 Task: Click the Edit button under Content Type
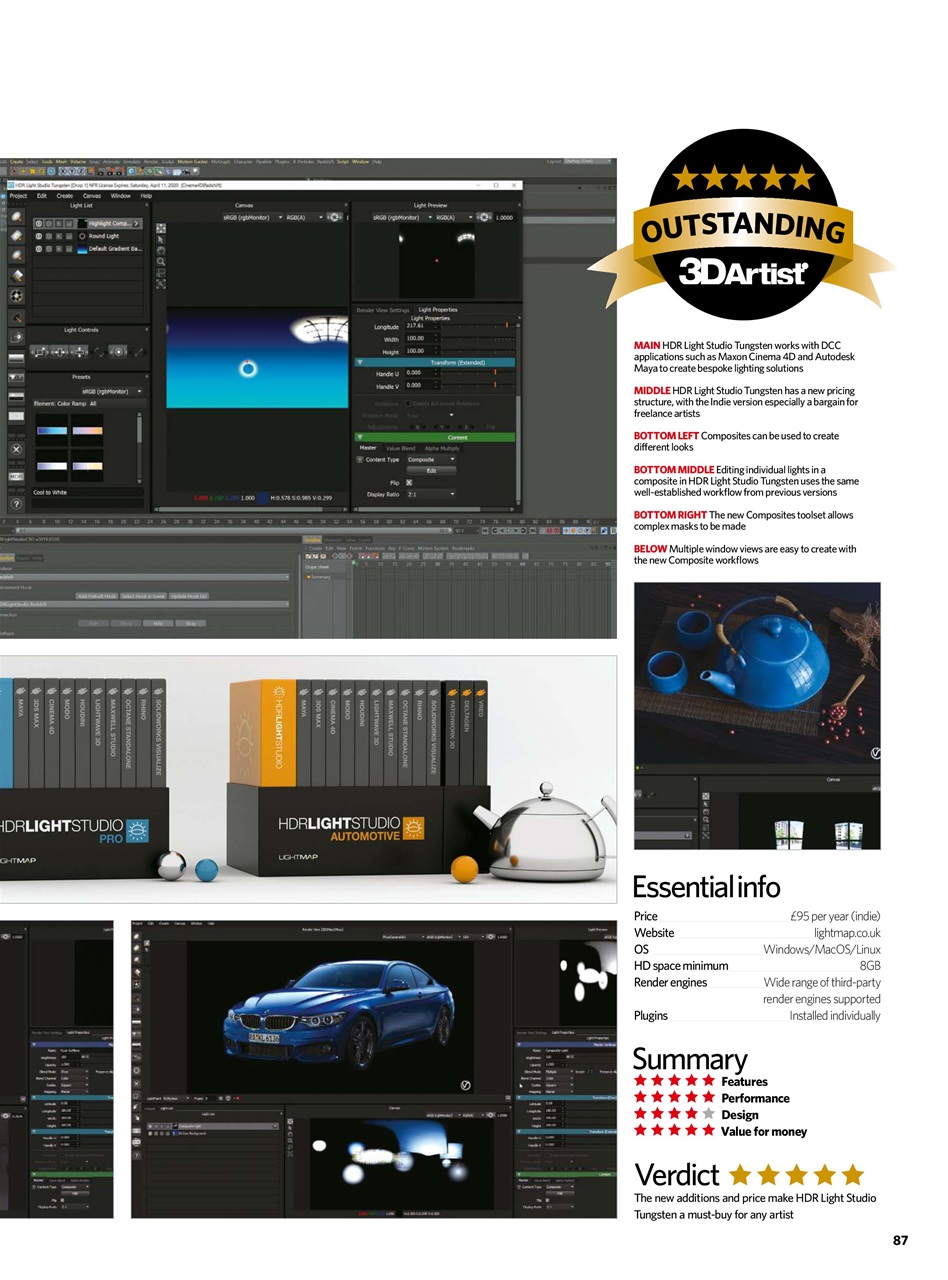[x=431, y=470]
